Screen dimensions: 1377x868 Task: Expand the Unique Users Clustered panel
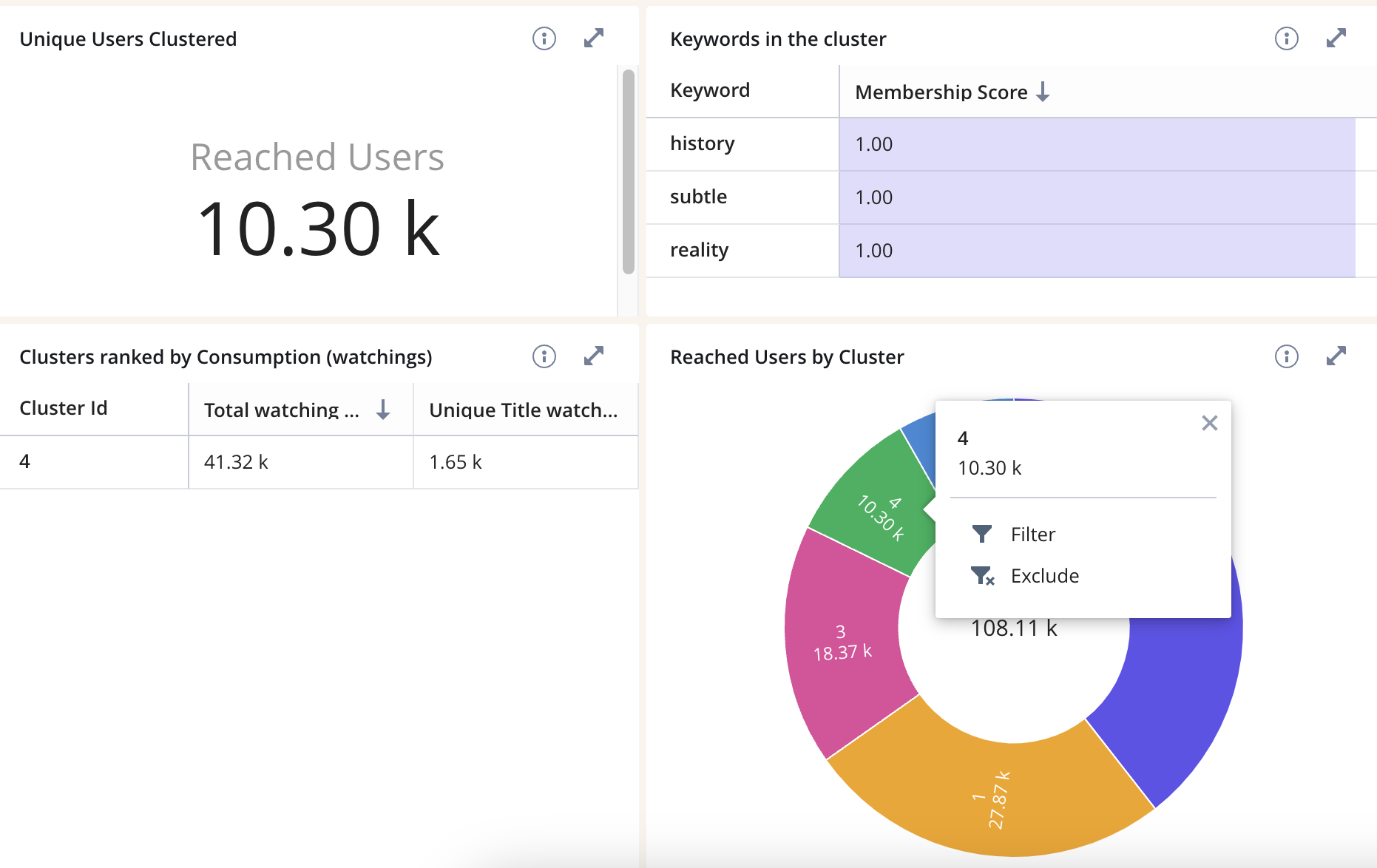coord(594,38)
